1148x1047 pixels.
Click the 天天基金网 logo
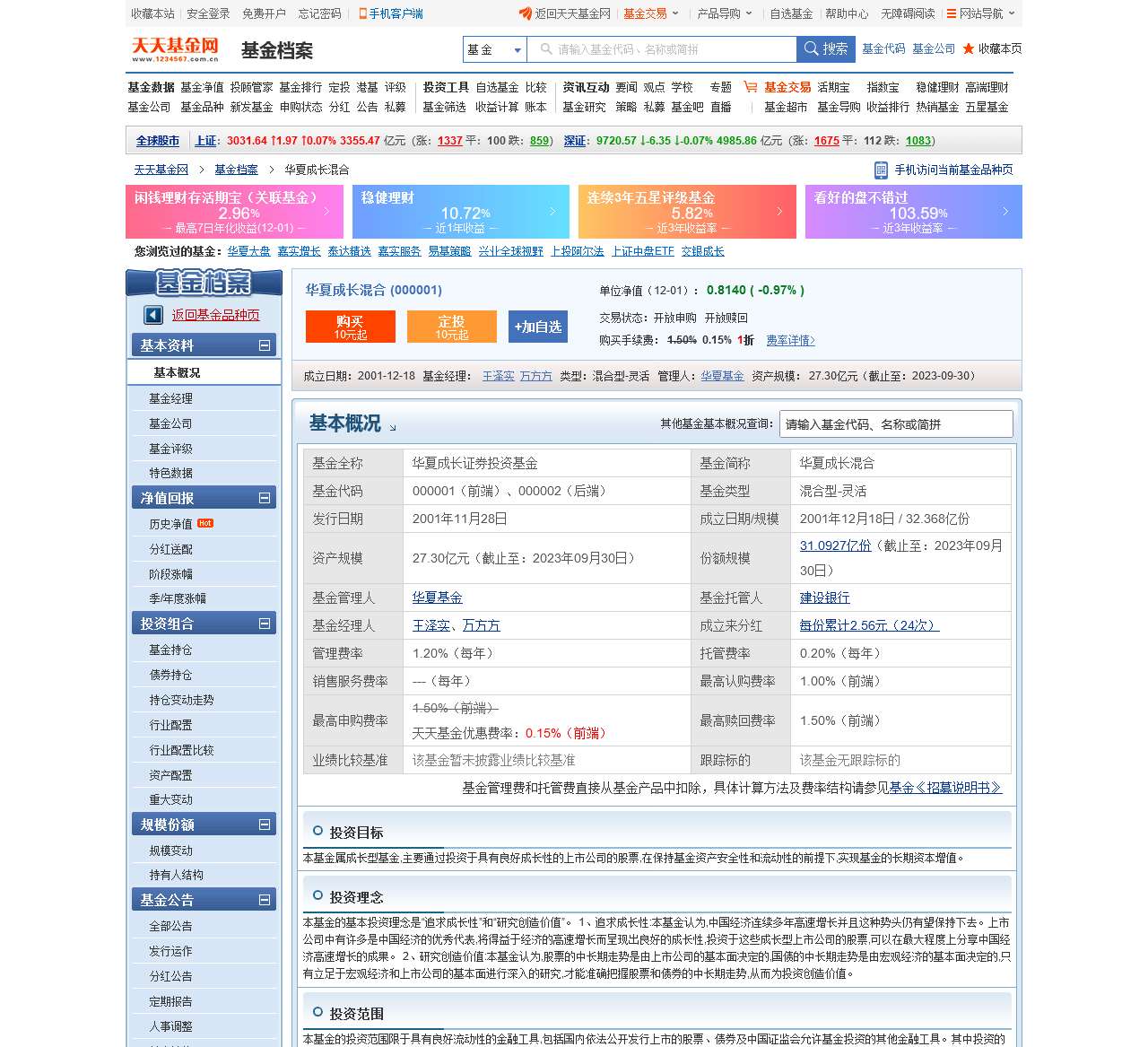tap(175, 49)
